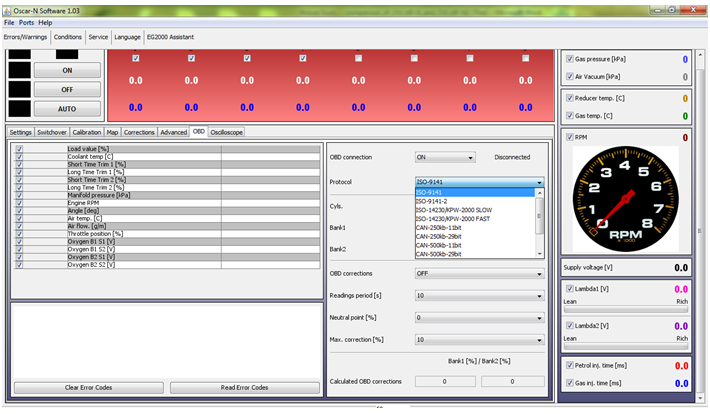Toggle the RPM checkbox
Image resolution: width=710 pixels, height=414 pixels.
(x=570, y=137)
